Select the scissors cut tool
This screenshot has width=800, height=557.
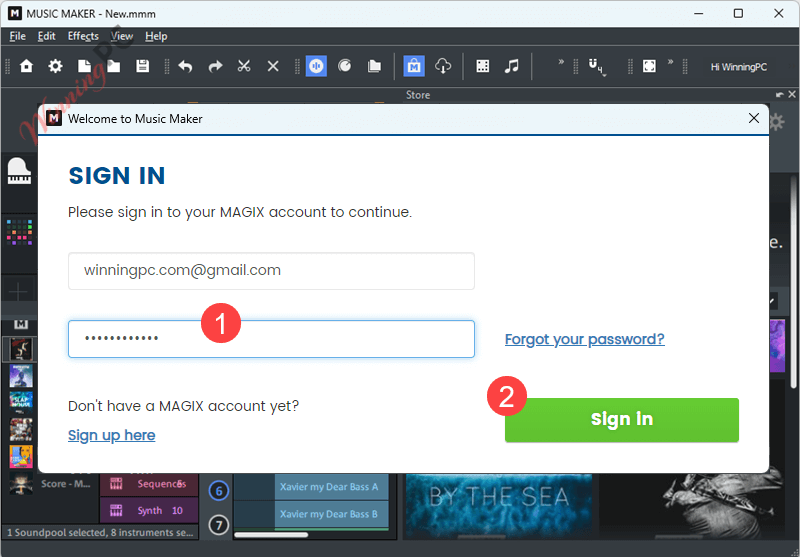click(x=244, y=66)
